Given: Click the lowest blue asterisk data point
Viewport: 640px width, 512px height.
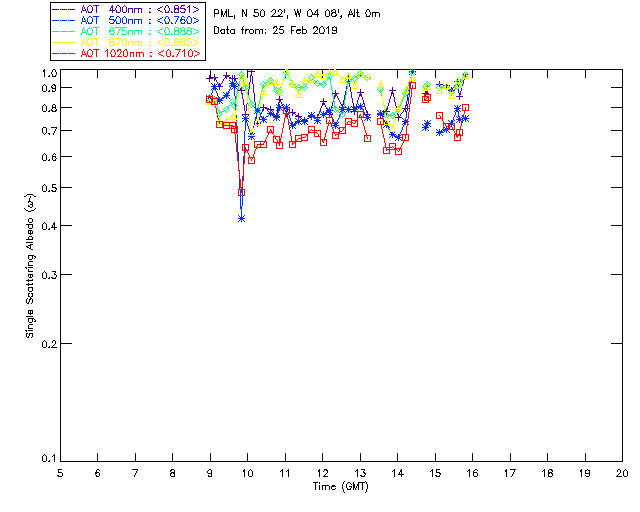Looking at the screenshot, I should [x=242, y=219].
